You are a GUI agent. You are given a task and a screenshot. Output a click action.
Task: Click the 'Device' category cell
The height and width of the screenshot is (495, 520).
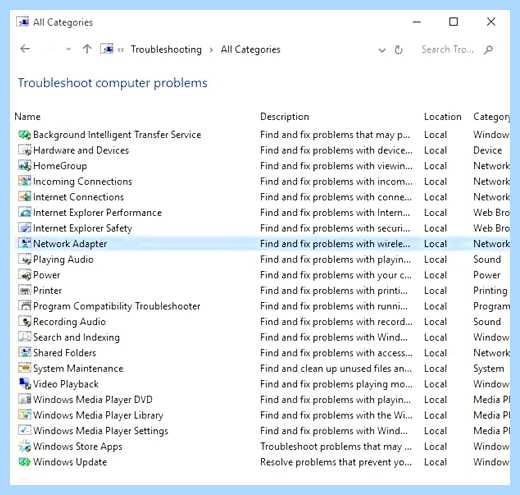coord(488,150)
